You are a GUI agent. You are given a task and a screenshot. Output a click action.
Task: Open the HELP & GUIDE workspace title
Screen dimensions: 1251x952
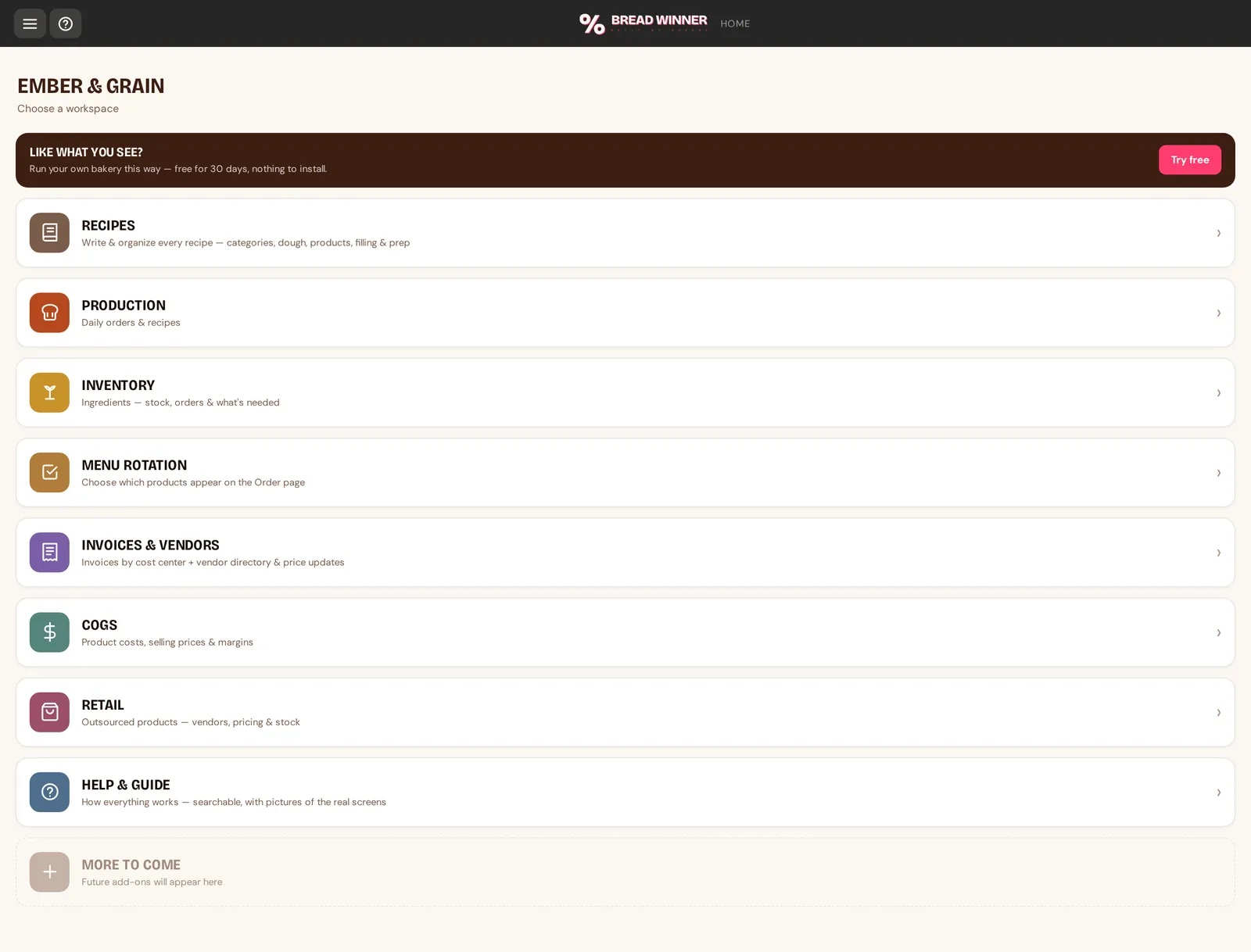point(126,785)
